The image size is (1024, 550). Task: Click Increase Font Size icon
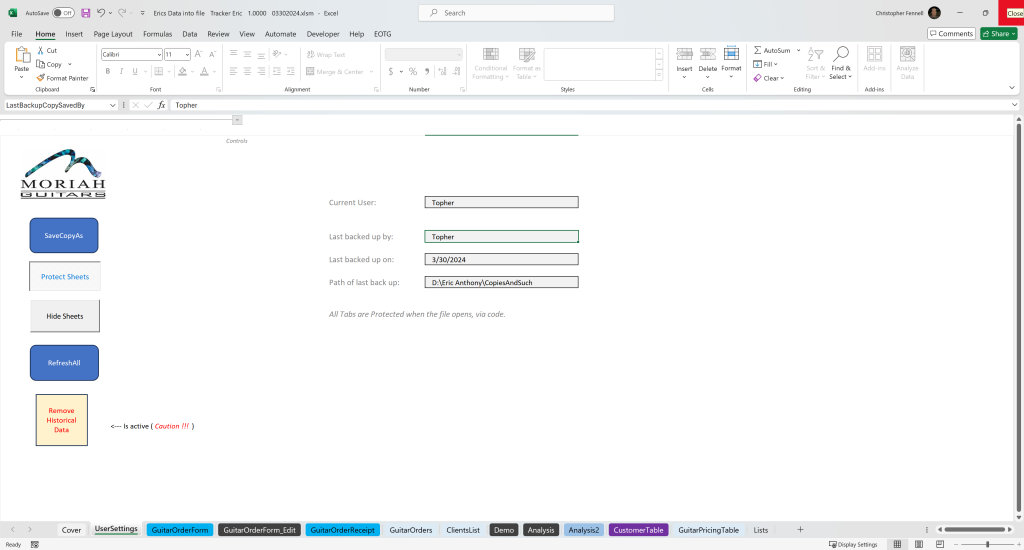(199, 54)
